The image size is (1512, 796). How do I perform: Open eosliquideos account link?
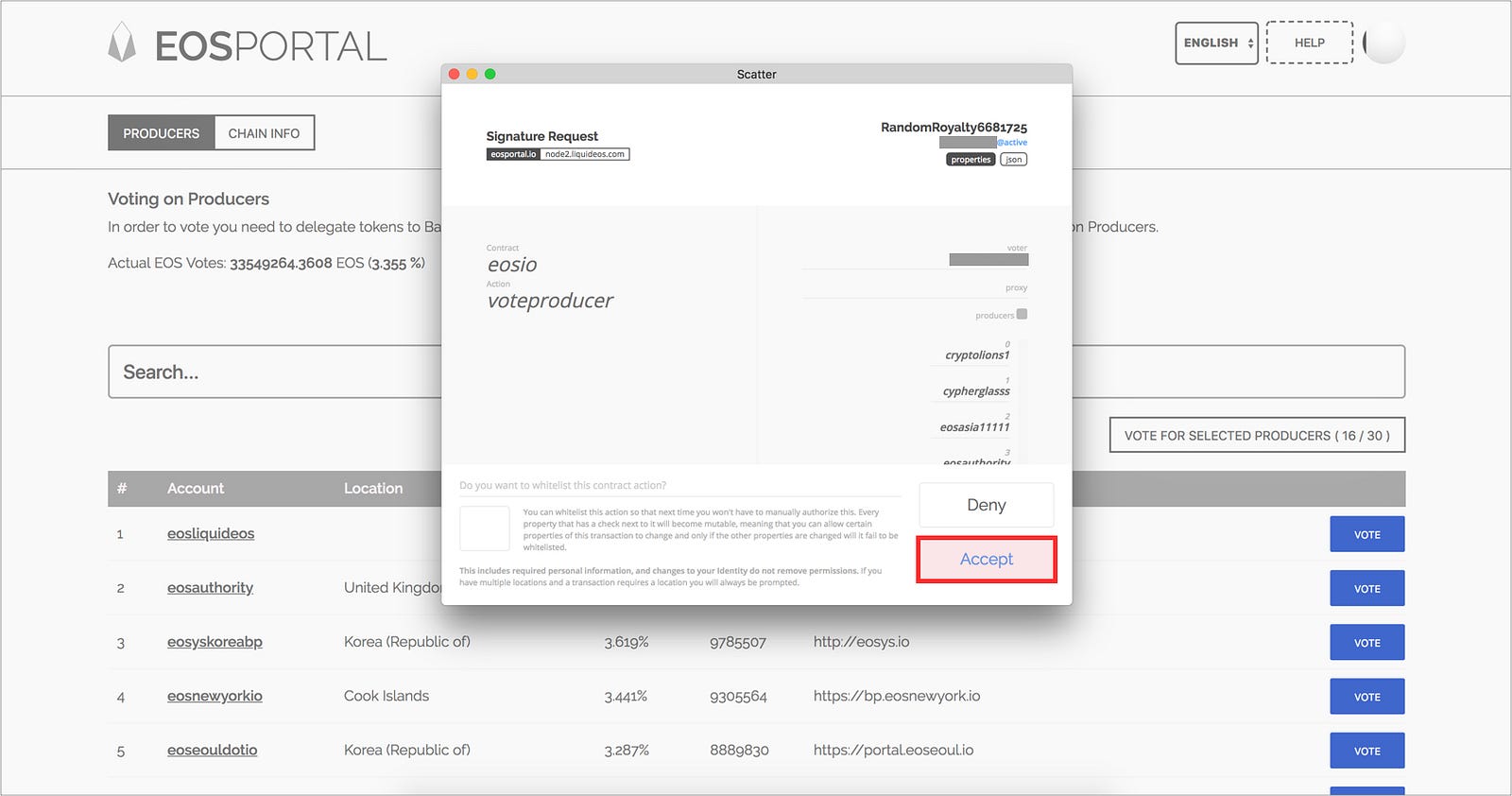211,533
